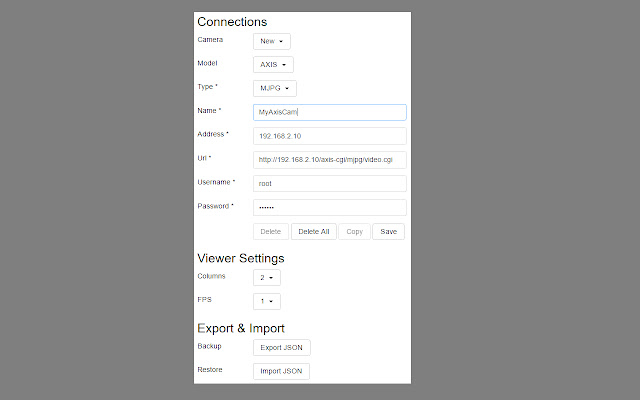The image size is (640, 400).
Task: Save the camera connection
Action: pos(388,231)
